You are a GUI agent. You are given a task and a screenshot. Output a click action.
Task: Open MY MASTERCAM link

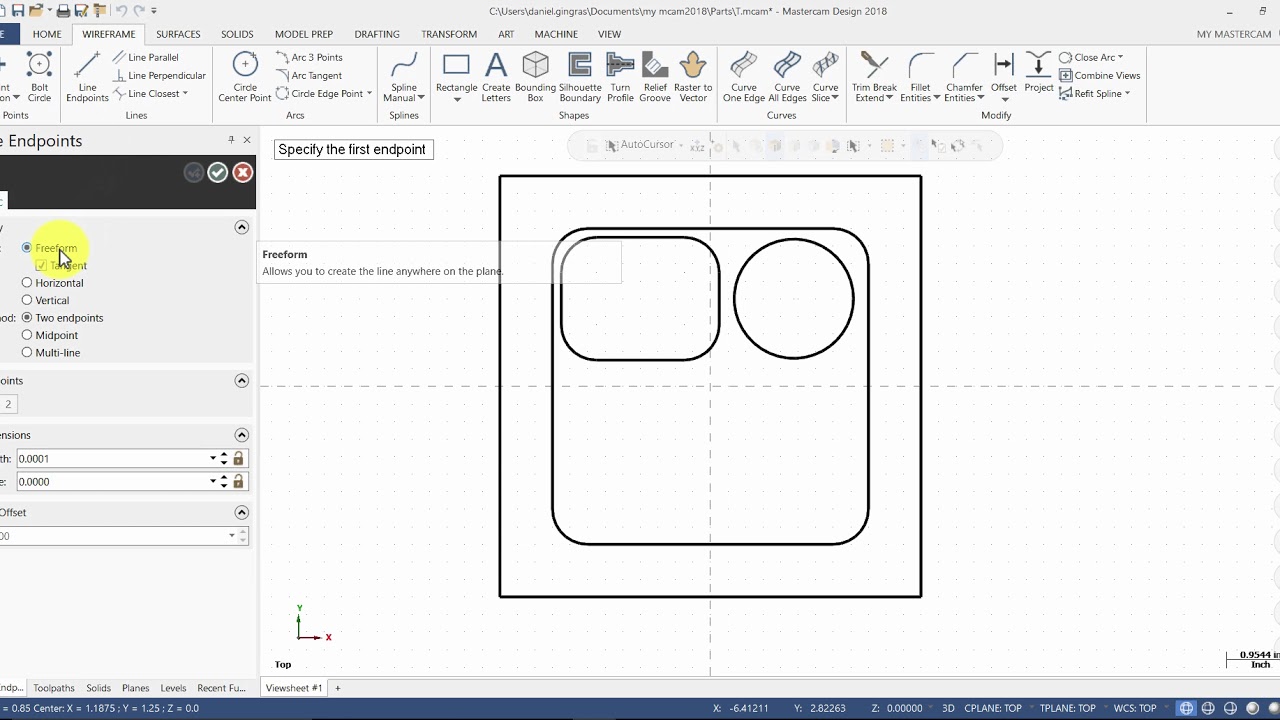click(1234, 34)
